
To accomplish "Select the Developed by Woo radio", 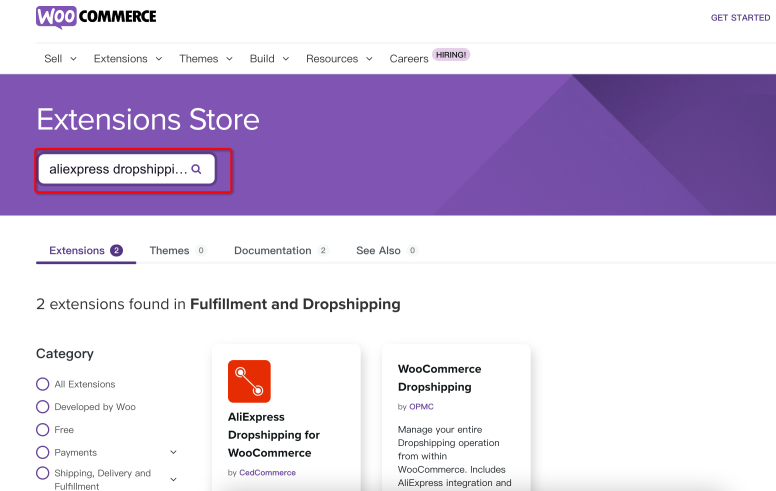I will pyautogui.click(x=43, y=407).
